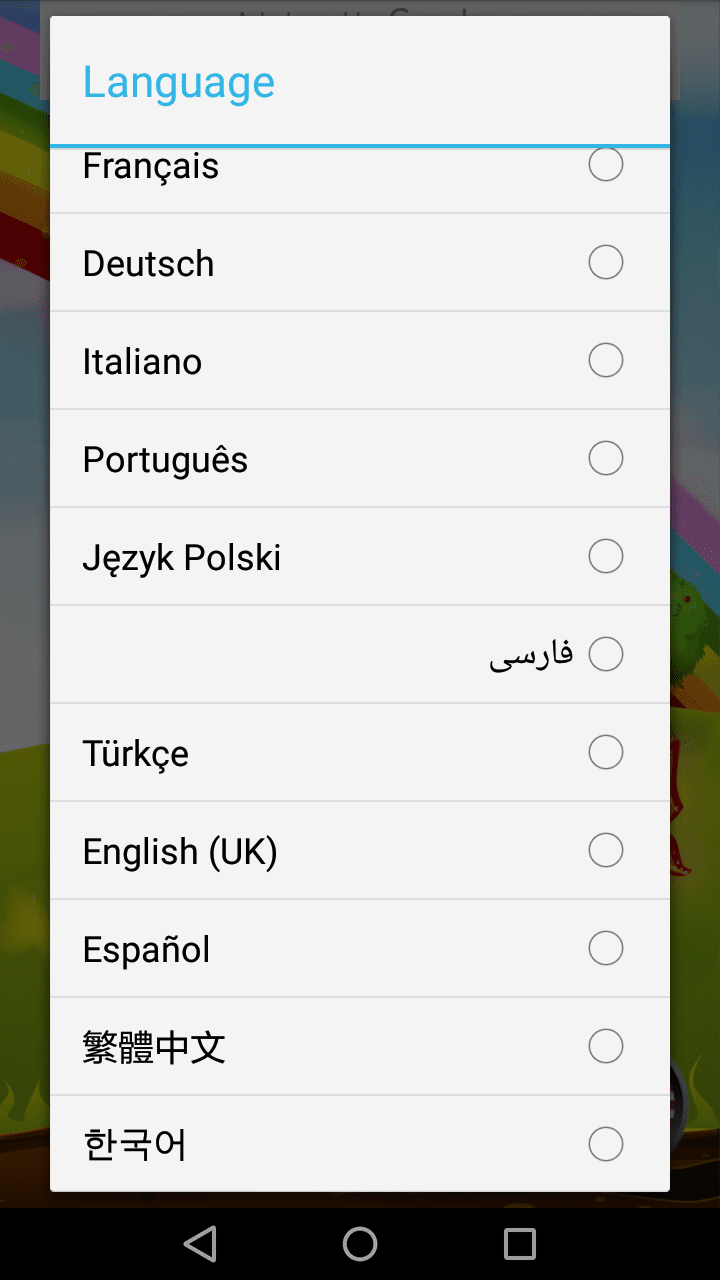Image resolution: width=720 pixels, height=1280 pixels.
Task: Tap the Italiano language entry
Action: [x=142, y=362]
